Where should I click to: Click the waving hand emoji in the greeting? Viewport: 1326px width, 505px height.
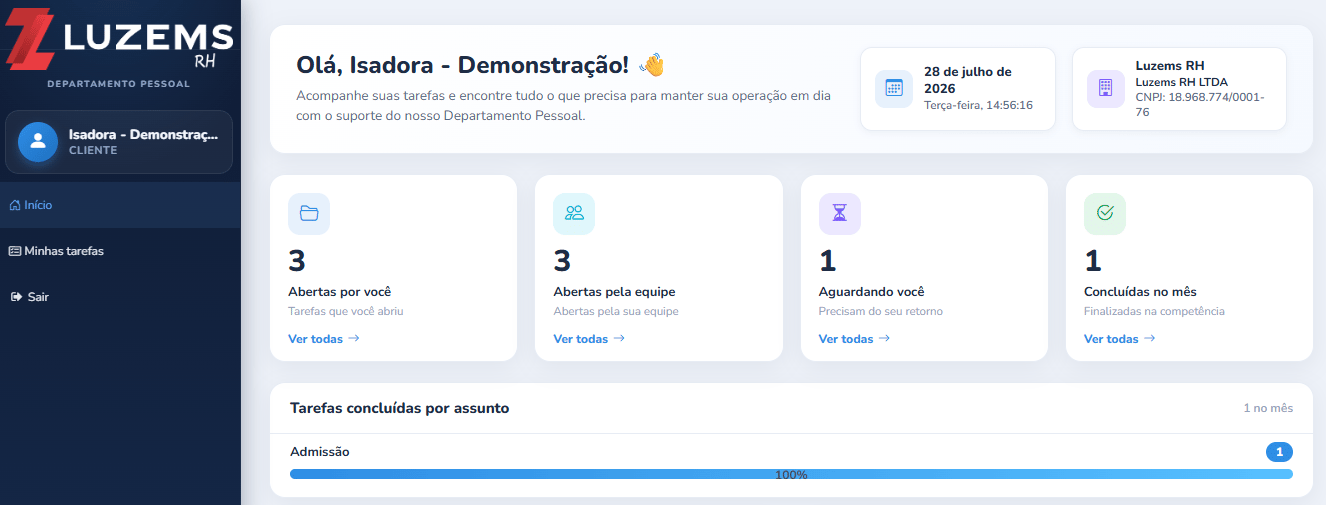pos(652,65)
